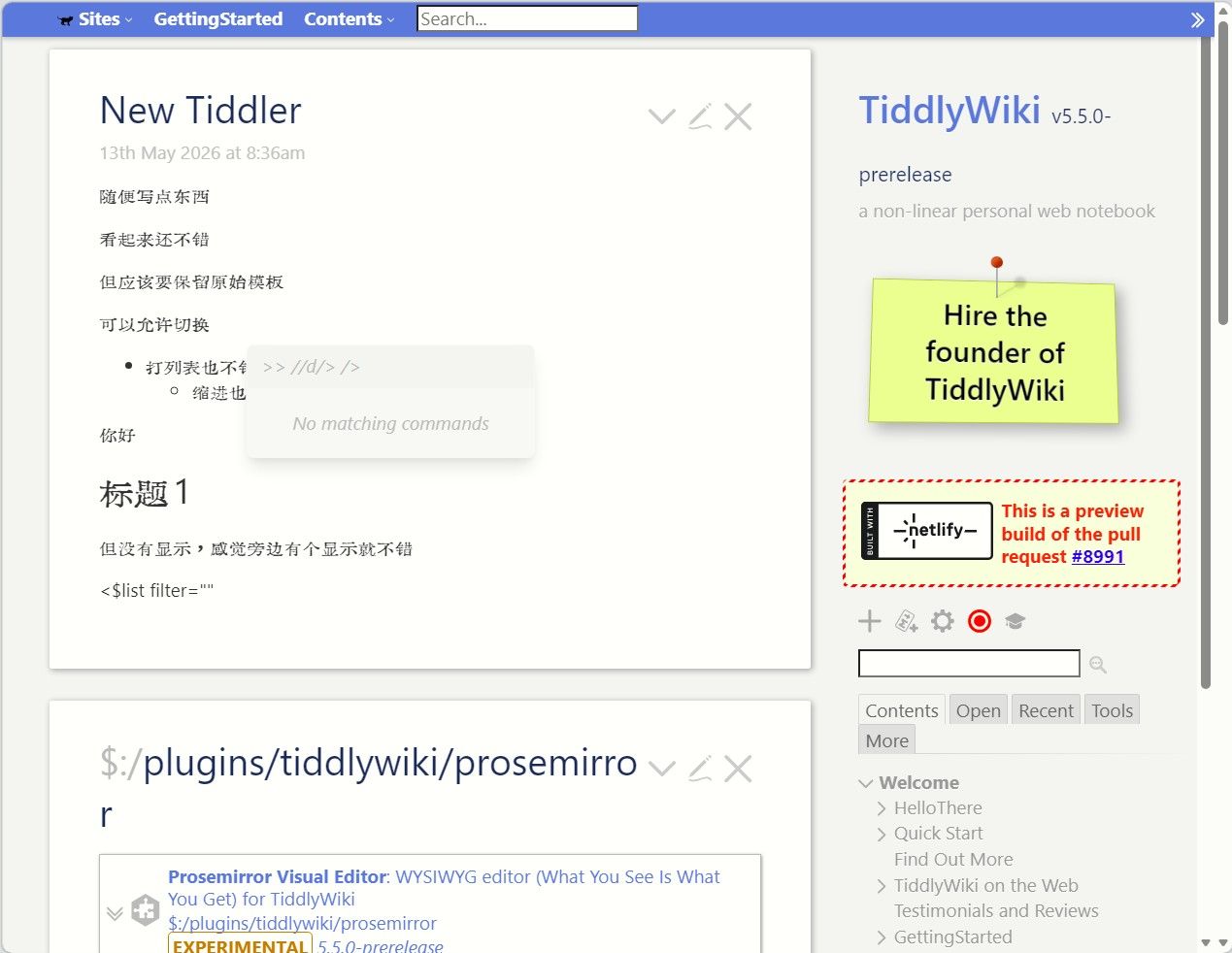
Task: Switch to the Tools tab
Action: coord(1112,710)
